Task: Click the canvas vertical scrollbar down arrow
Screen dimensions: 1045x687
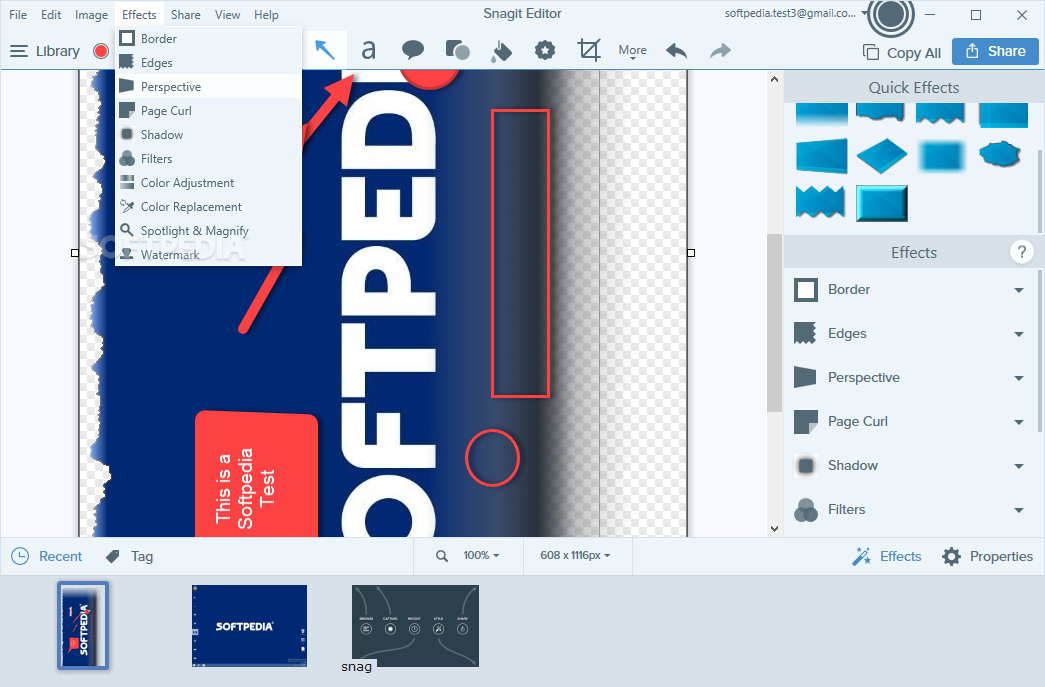Action: (774, 529)
